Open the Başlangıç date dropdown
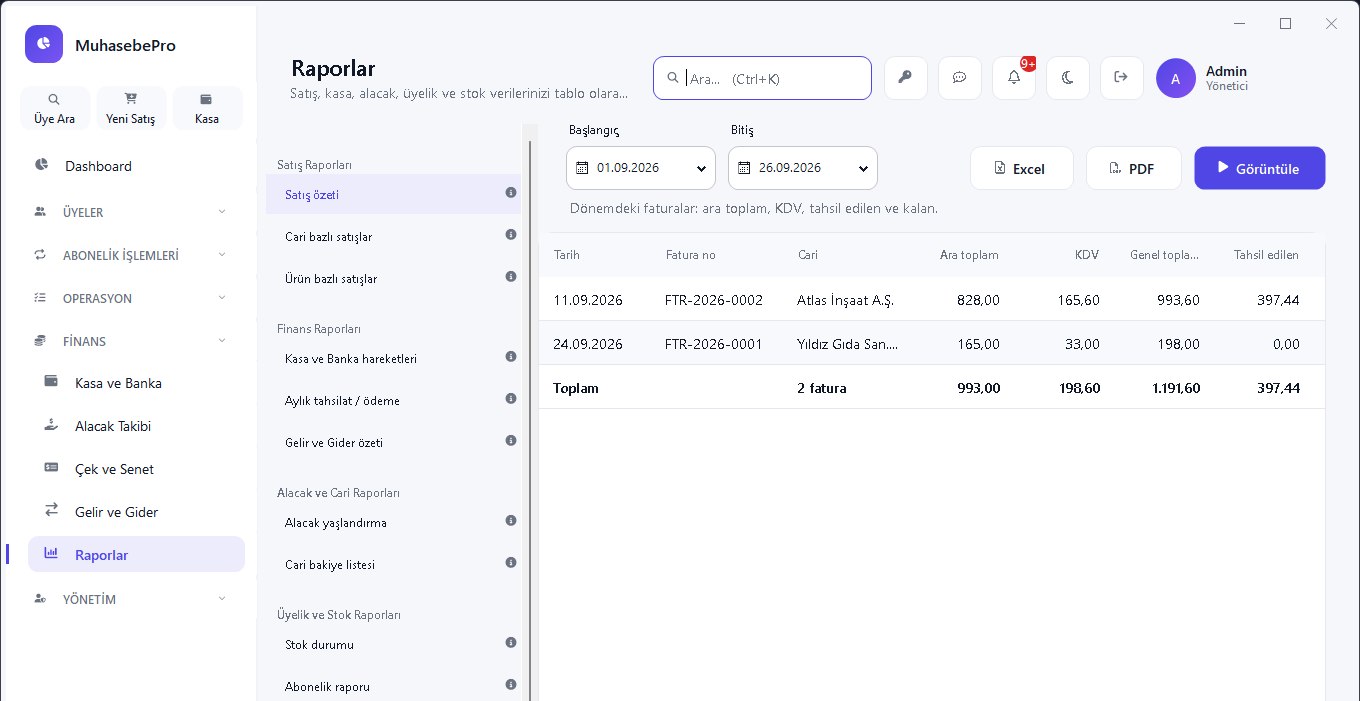The image size is (1360, 701). (x=641, y=168)
